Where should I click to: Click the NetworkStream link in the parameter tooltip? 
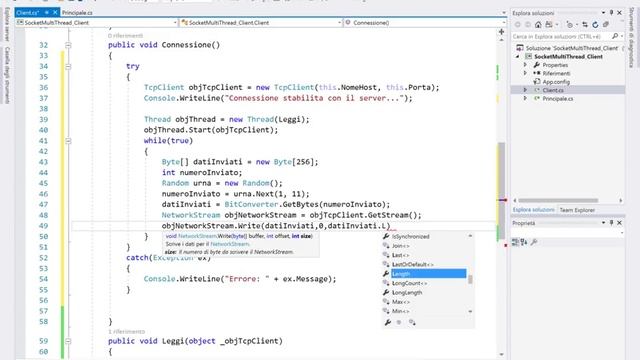click(230, 244)
